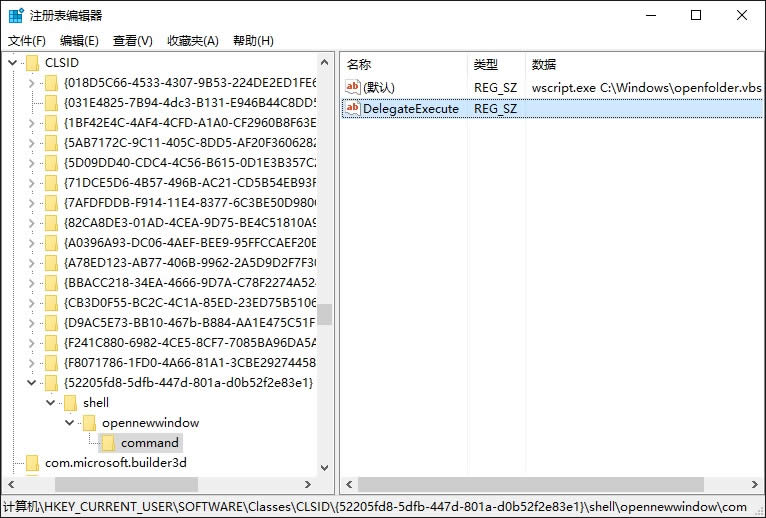Click the tree pane vertical scrollbar thumb
The image size is (766, 518).
coord(324,314)
